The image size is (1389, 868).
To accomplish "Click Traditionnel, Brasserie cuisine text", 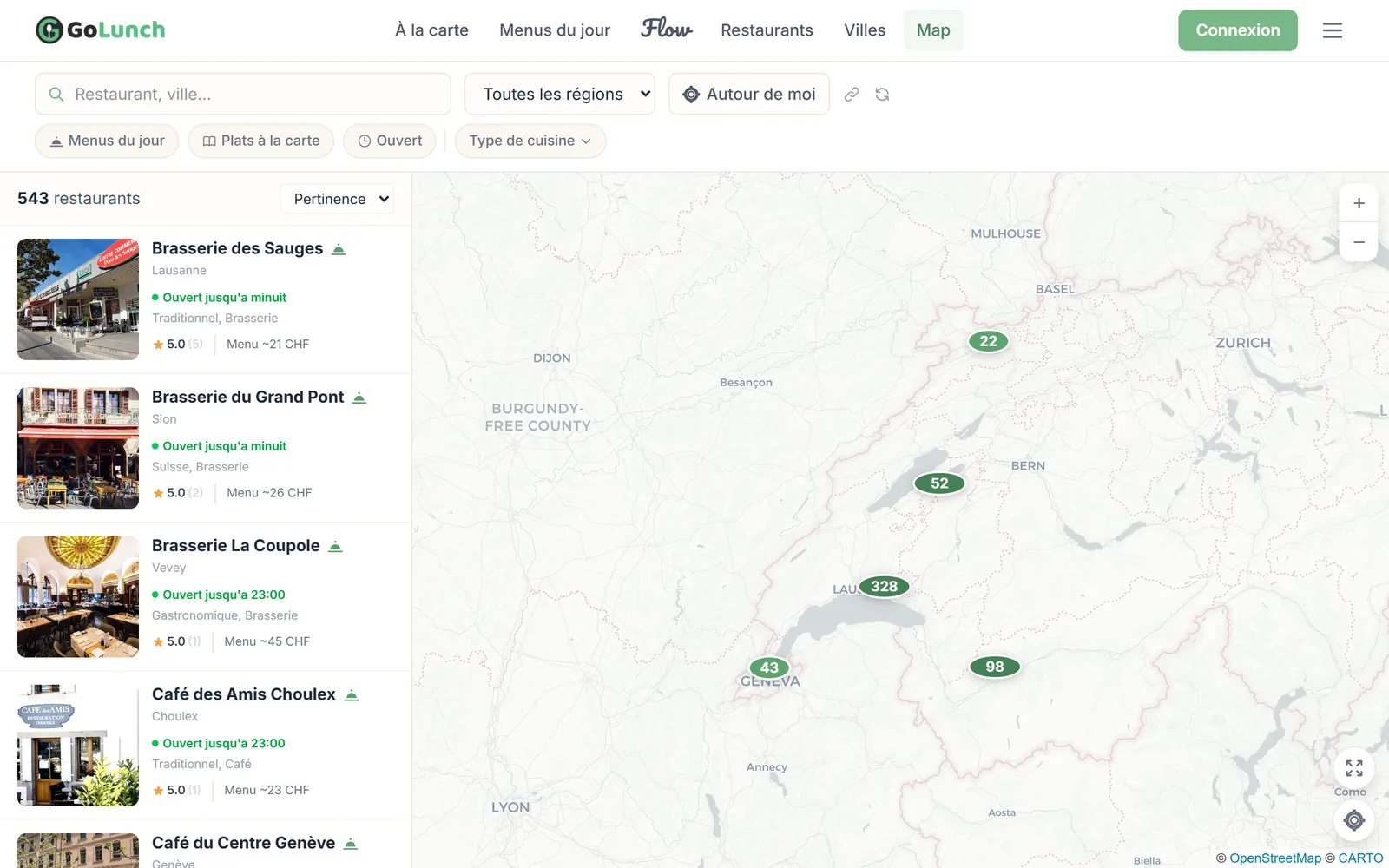I will click(x=215, y=319).
